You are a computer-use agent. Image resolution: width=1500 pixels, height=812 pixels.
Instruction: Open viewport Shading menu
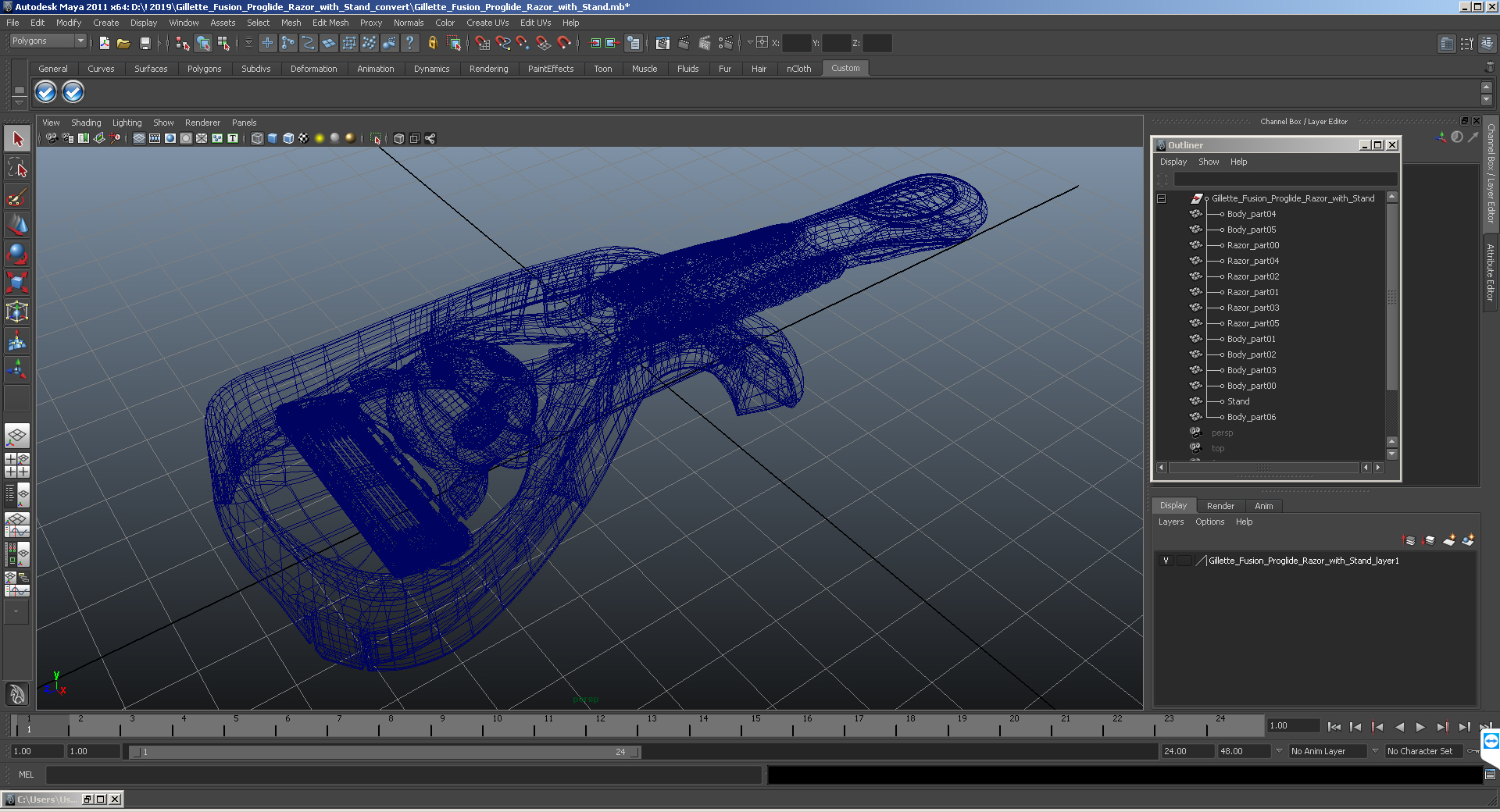(86, 123)
